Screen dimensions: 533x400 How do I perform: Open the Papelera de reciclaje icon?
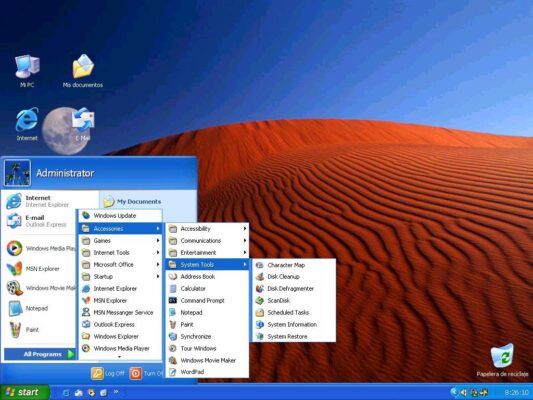[502, 360]
